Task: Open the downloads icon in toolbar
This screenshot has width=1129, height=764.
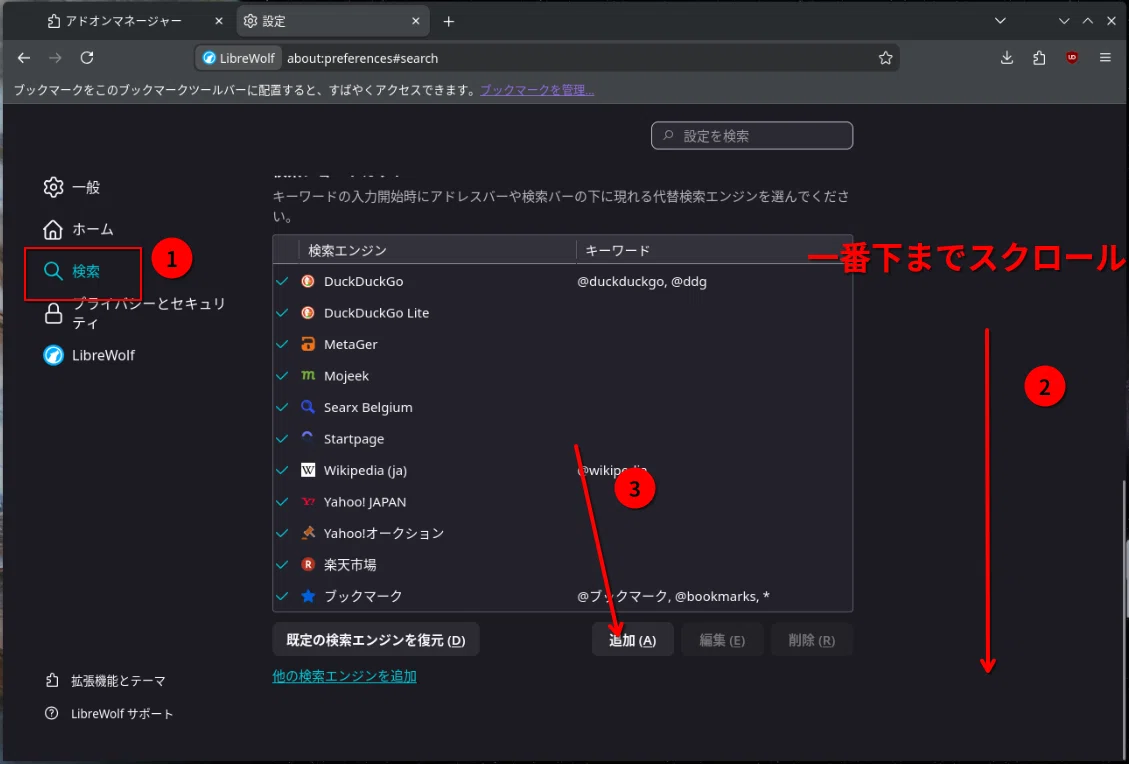Action: [x=1007, y=58]
